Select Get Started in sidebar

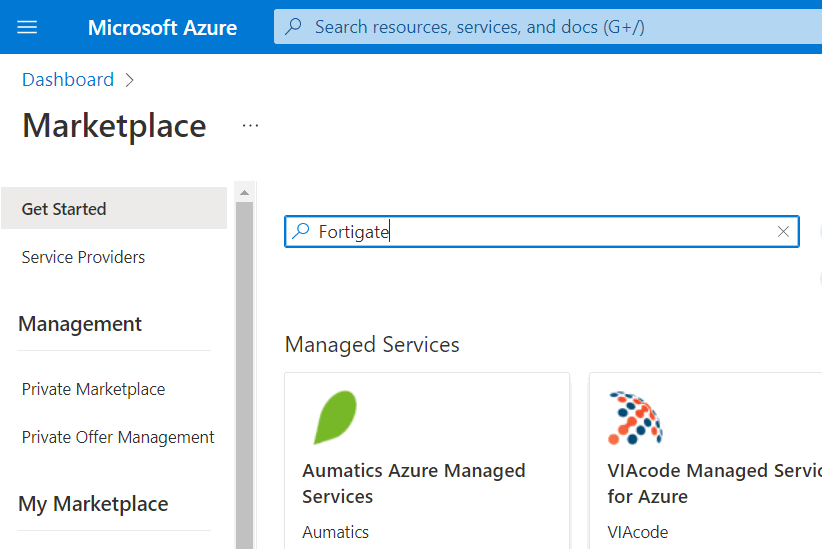tap(114, 209)
